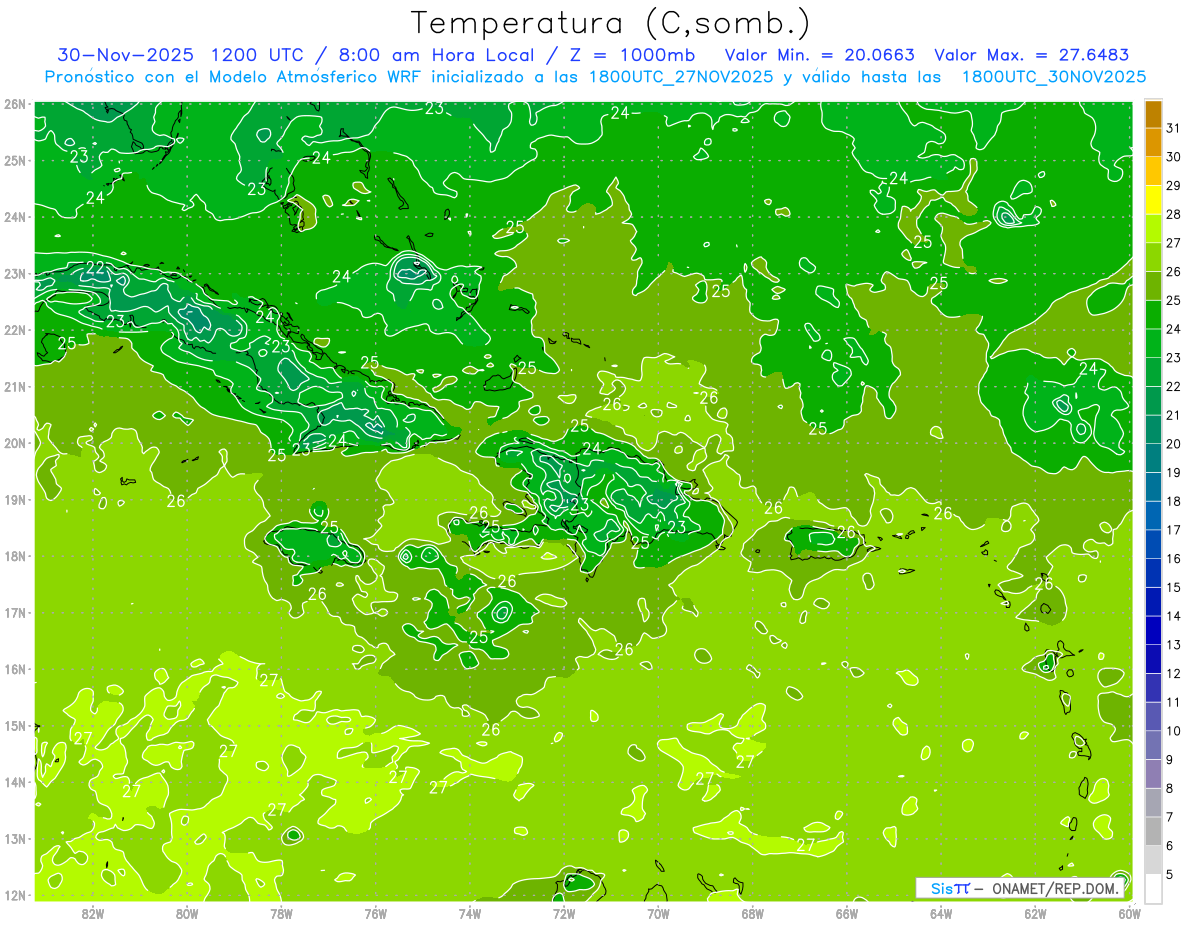This screenshot has width=1200, height=927.
Task: Click the Temperatura (C,somb.) map title
Action: point(611,23)
